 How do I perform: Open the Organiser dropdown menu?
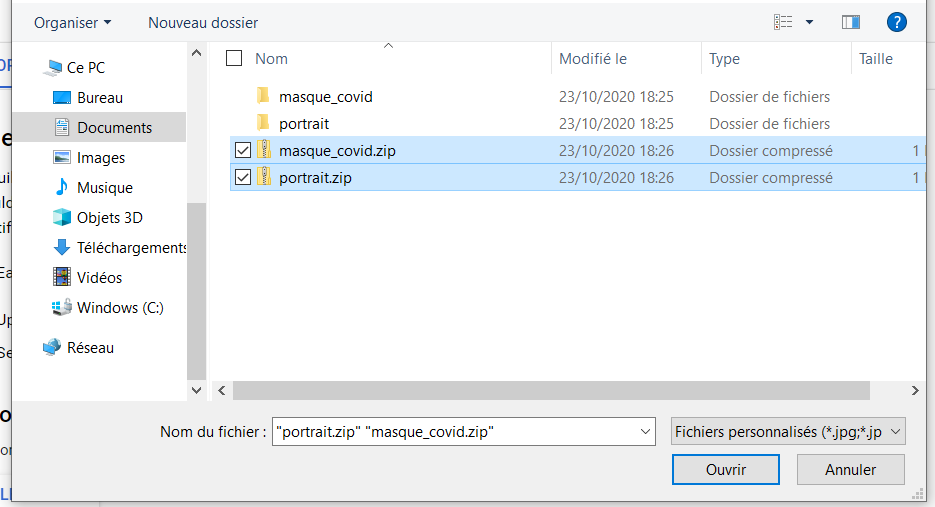tap(72, 22)
